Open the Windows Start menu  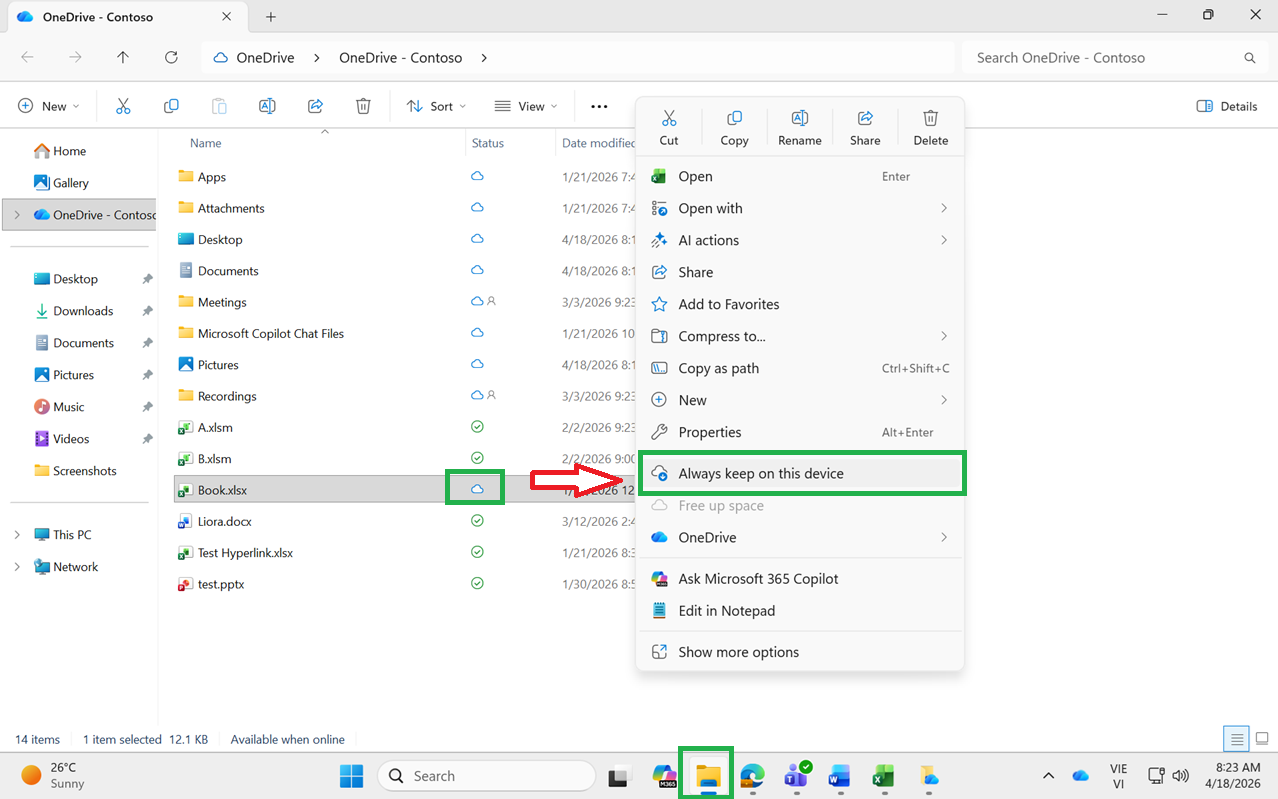tap(352, 775)
